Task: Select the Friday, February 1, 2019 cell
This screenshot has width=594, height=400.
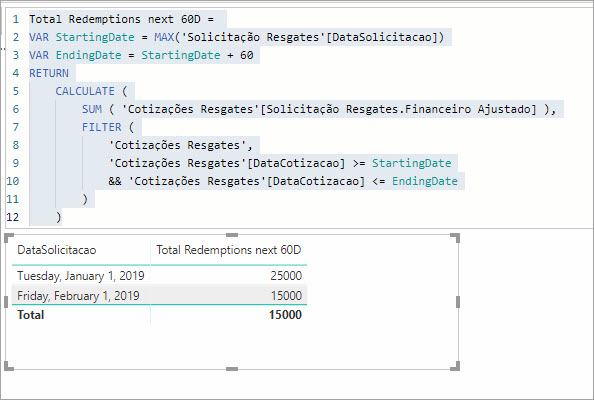Action: tap(78, 295)
